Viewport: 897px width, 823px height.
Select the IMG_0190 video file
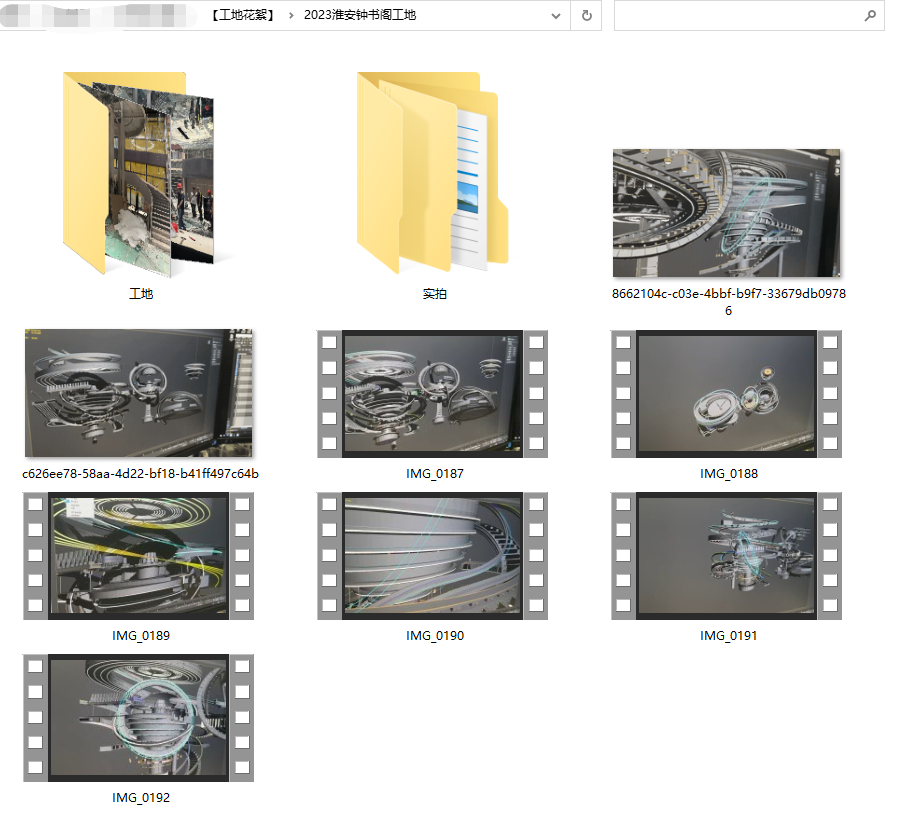[x=433, y=556]
